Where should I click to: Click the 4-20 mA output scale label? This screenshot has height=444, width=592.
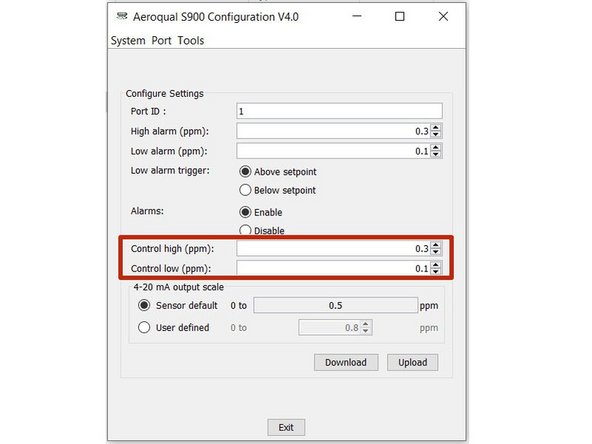(179, 287)
